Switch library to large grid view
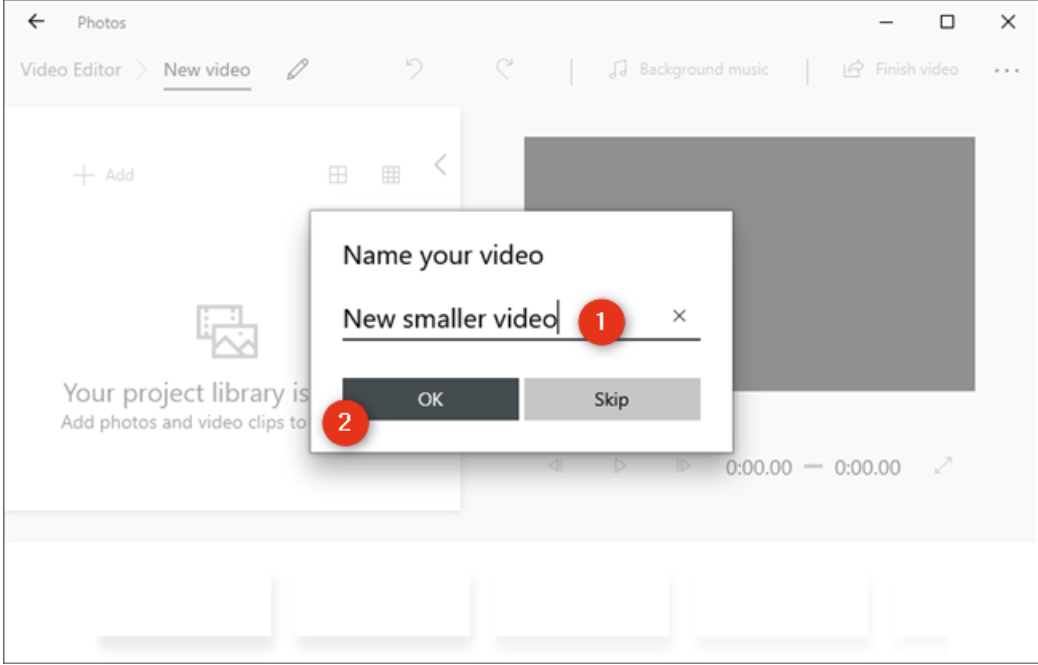Image resolution: width=1038 pixels, height=665 pixels. pyautogui.click(x=339, y=175)
